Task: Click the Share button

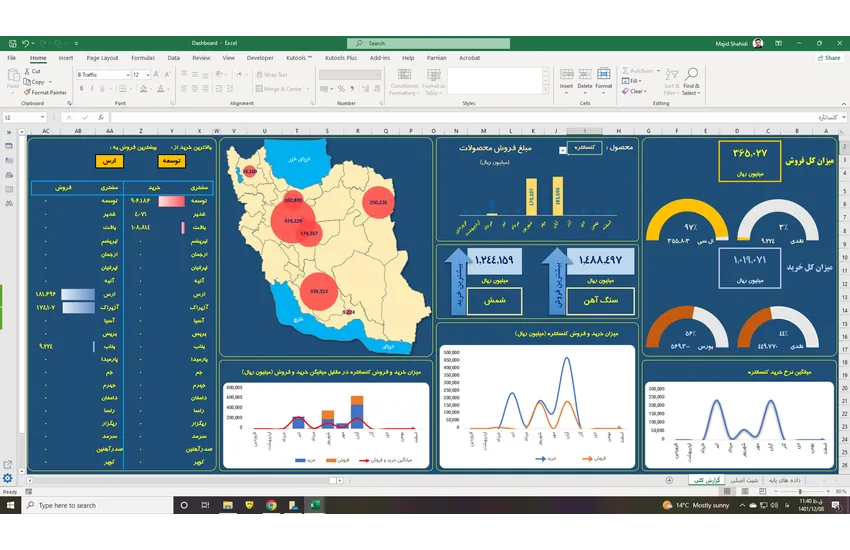Action: [828, 58]
